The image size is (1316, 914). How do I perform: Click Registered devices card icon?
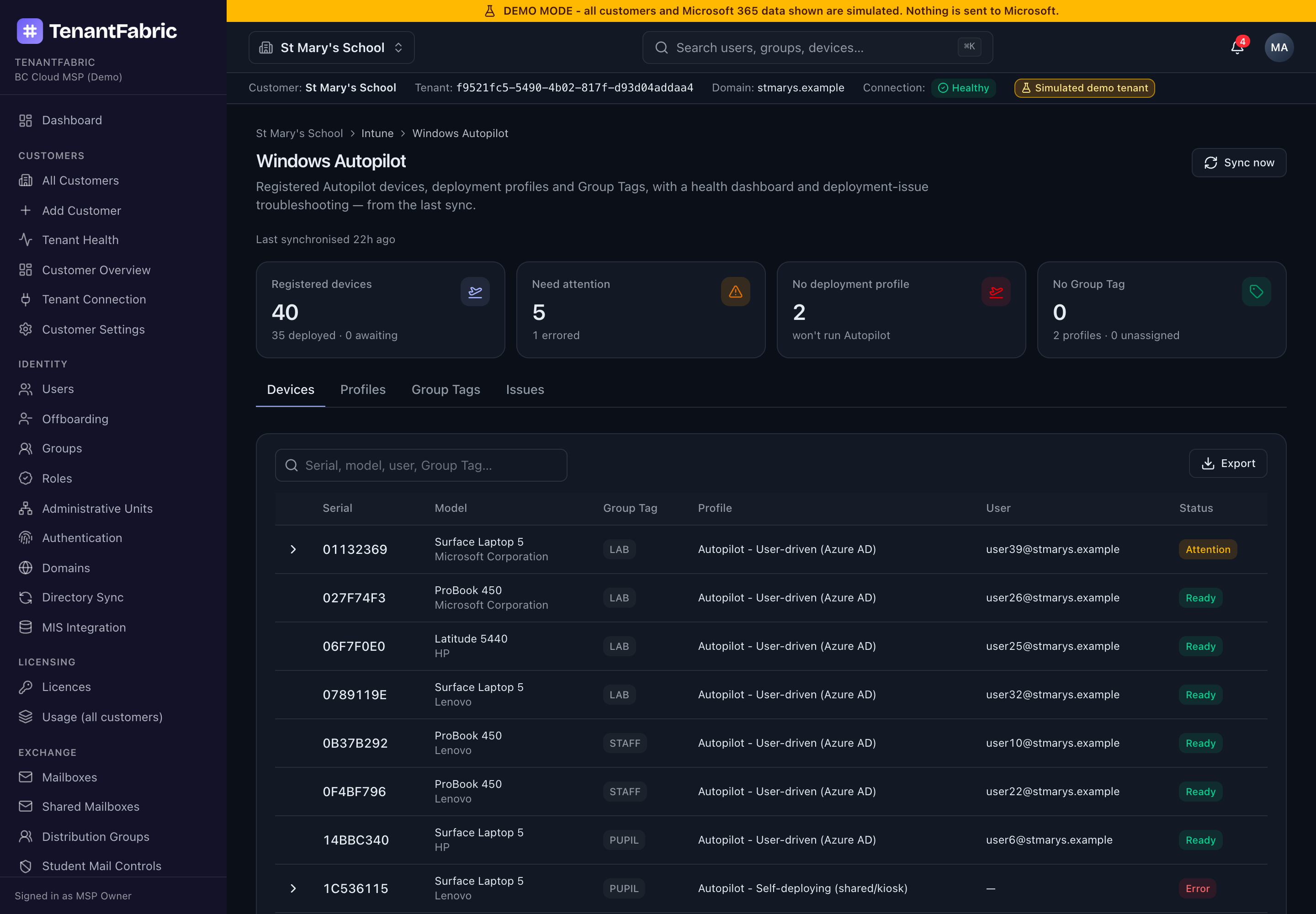(x=475, y=292)
